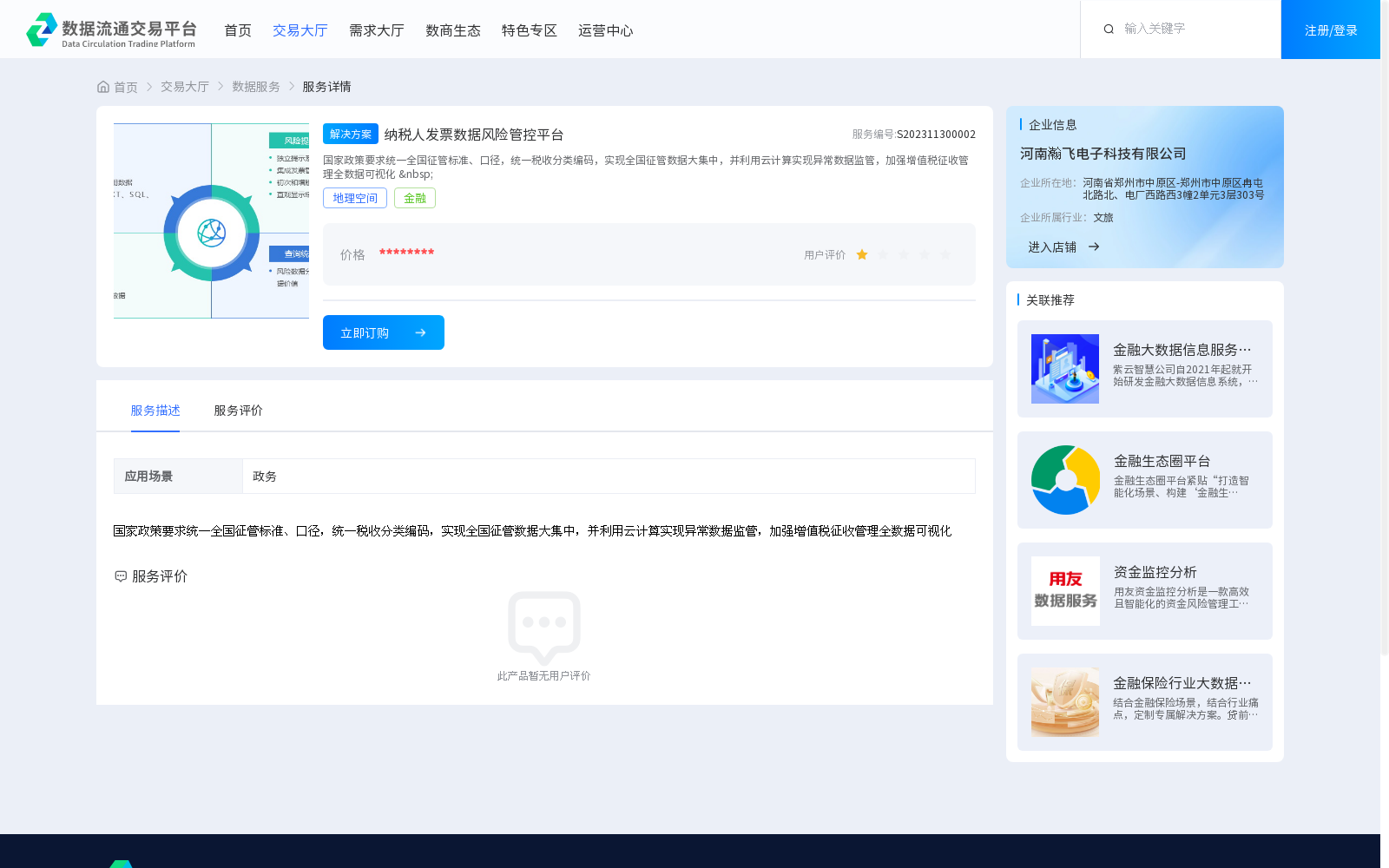This screenshot has width=1389, height=868.
Task: Click the comment icon beside 服务评价 heading
Action: coord(121,576)
